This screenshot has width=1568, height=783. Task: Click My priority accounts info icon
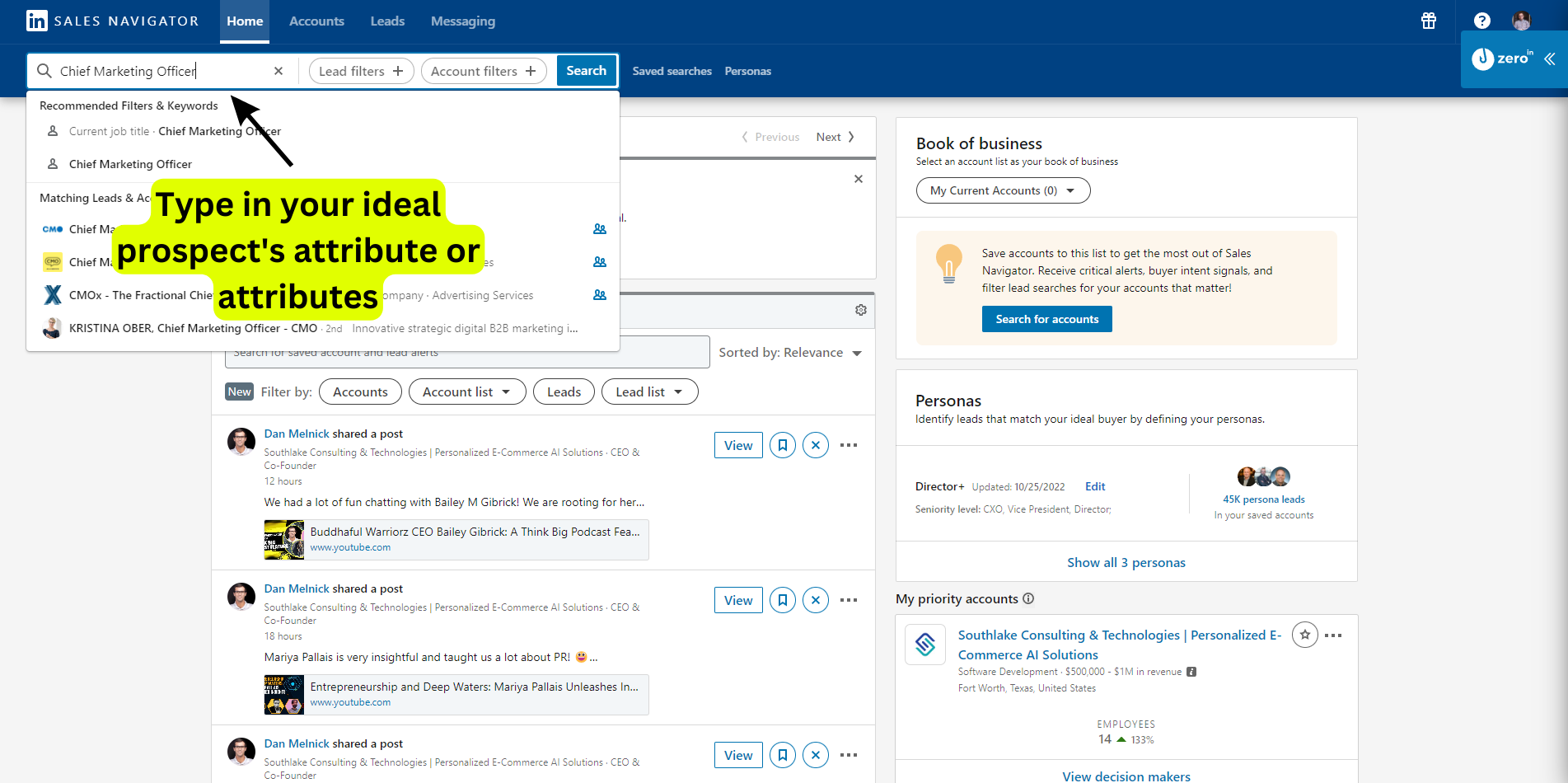(1028, 598)
